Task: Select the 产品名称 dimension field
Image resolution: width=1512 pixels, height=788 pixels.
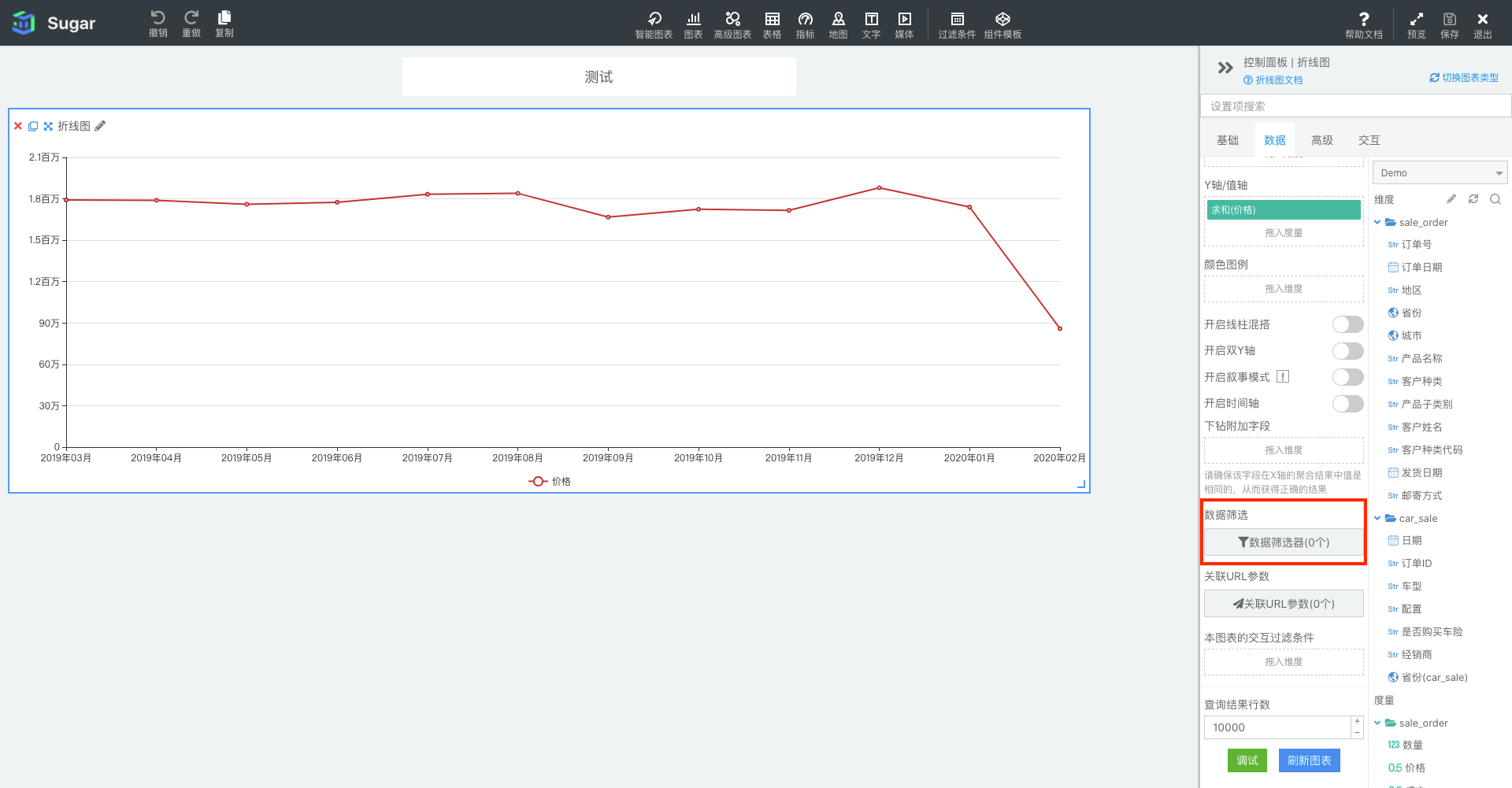Action: point(1415,359)
